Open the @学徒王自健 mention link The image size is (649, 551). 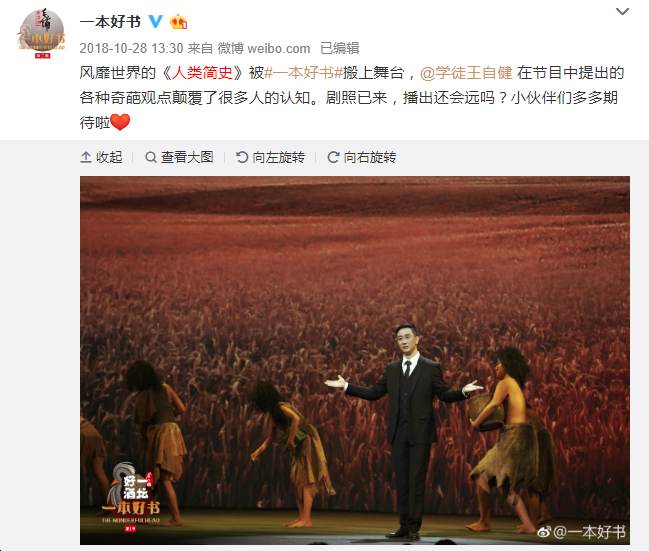coord(466,73)
